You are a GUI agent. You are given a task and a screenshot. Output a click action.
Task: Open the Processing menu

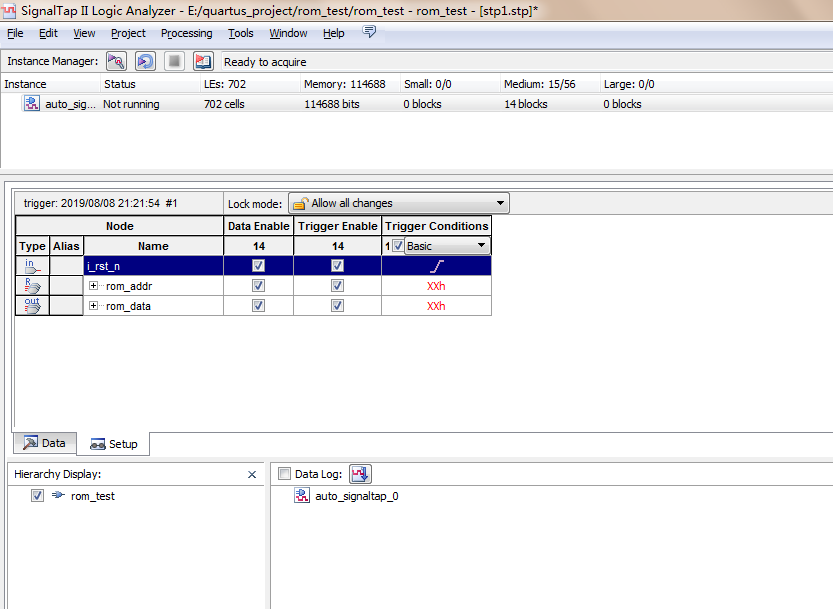(x=186, y=33)
